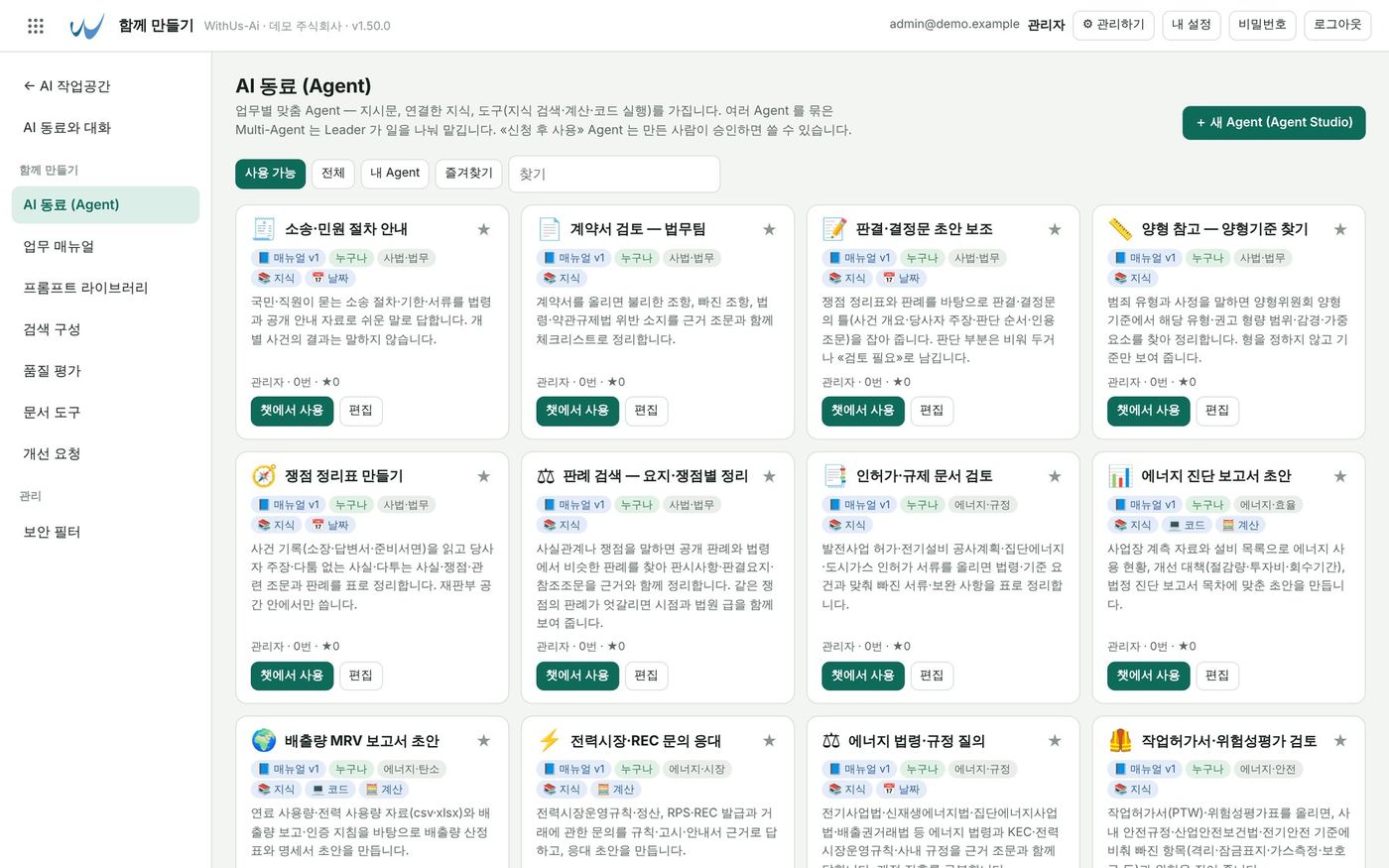The width and height of the screenshot is (1389, 868).
Task: Show the 내 Agent filter tab
Action: point(395,174)
